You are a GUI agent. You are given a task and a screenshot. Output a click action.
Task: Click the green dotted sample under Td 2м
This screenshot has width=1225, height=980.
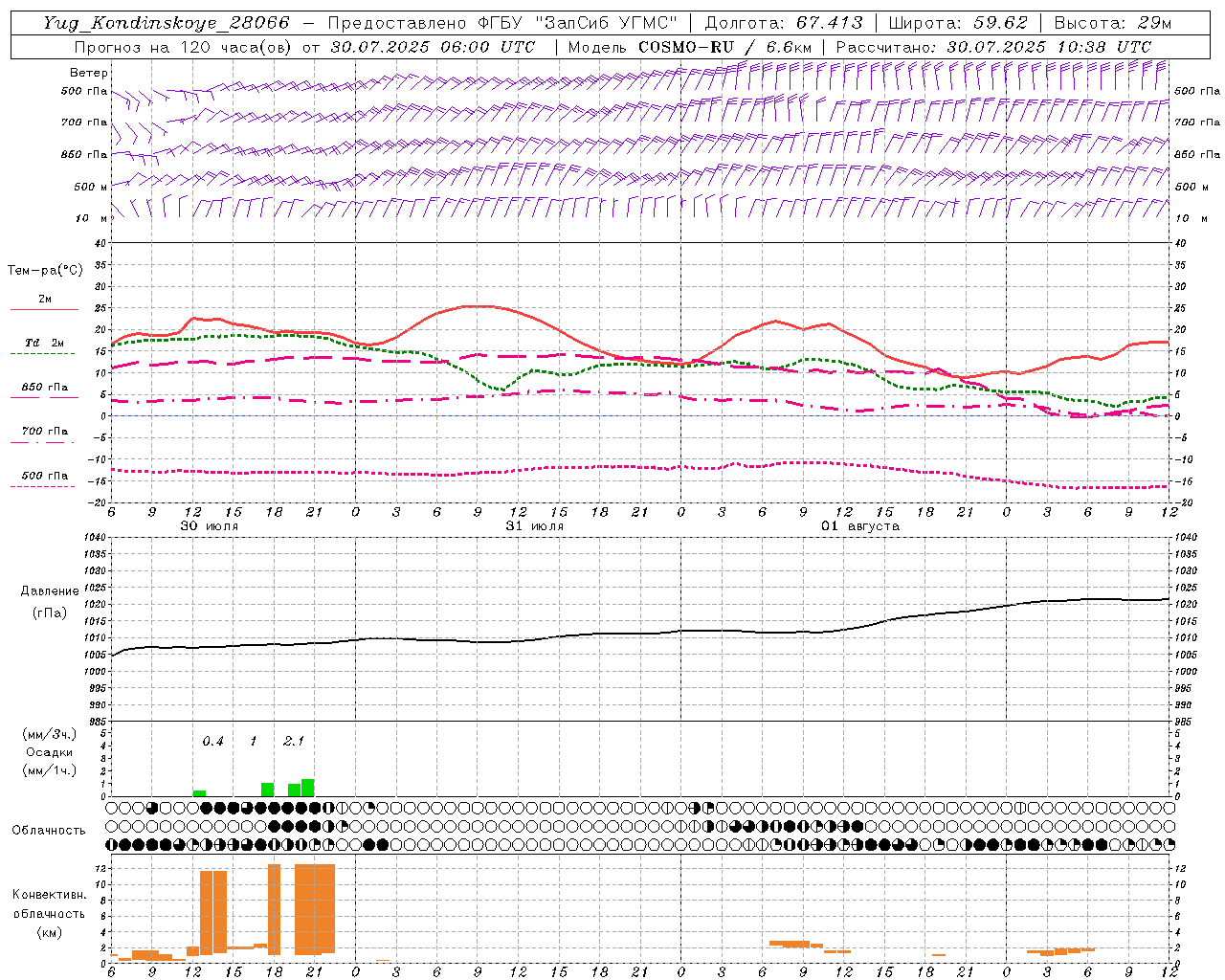click(42, 354)
